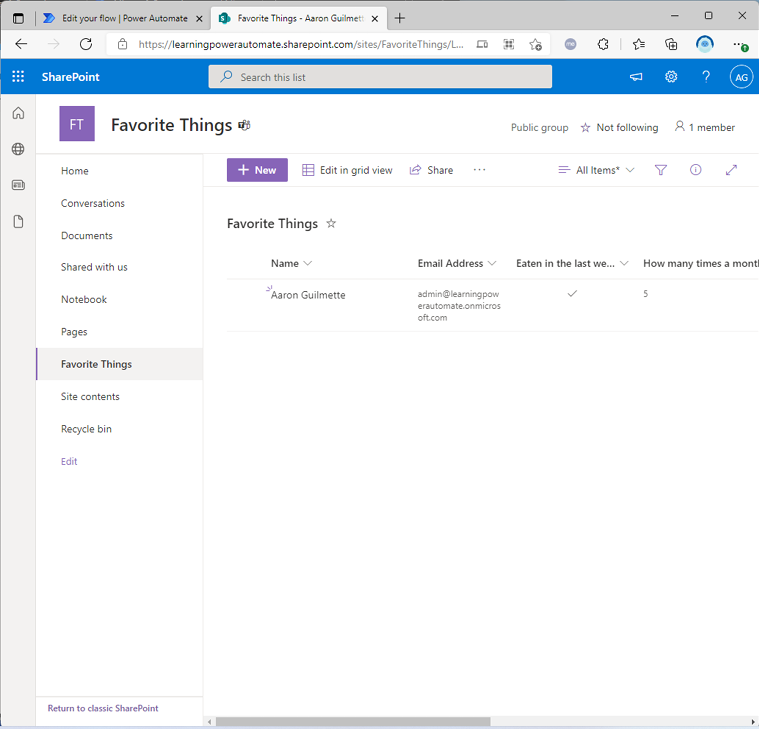Toggle Not following for this site
The image size is (759, 729).
coord(619,128)
